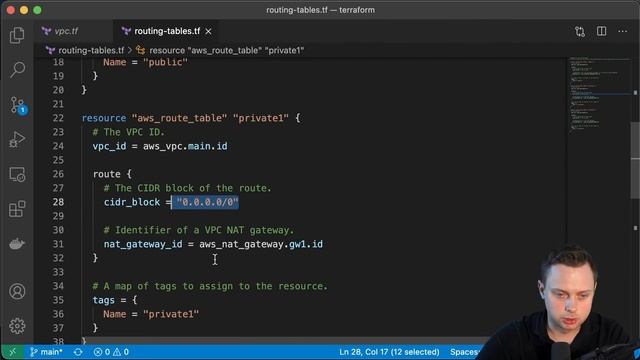
Task: Open More Actions ellipsis menu
Action: [x=622, y=31]
